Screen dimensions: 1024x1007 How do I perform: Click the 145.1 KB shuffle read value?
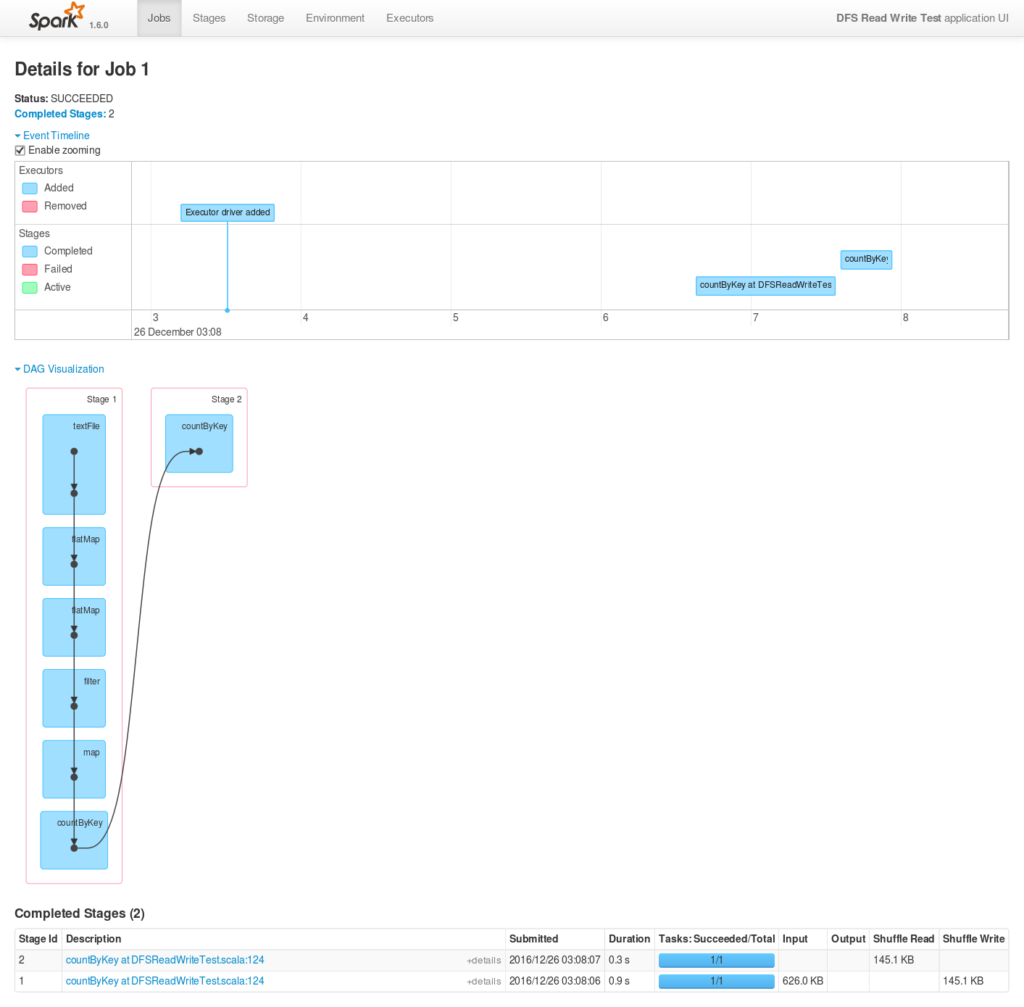click(893, 960)
